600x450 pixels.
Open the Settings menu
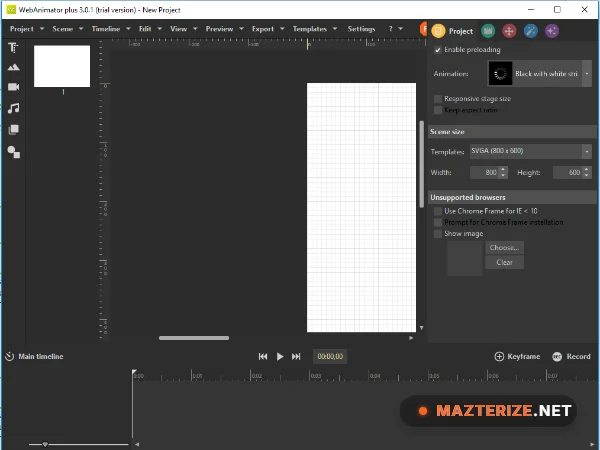(361, 29)
